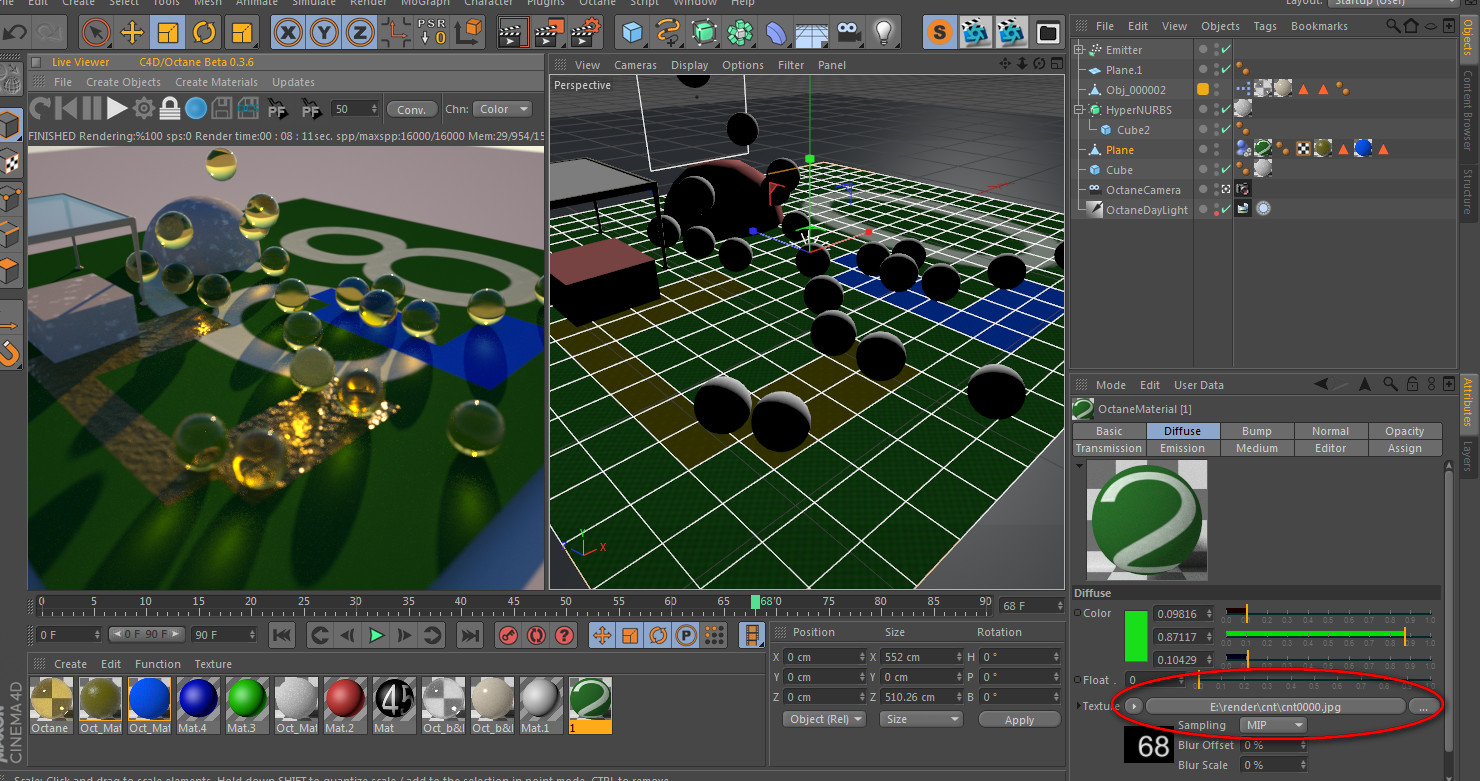Click the texture browse '...' button
This screenshot has width=1480, height=781.
1423,706
